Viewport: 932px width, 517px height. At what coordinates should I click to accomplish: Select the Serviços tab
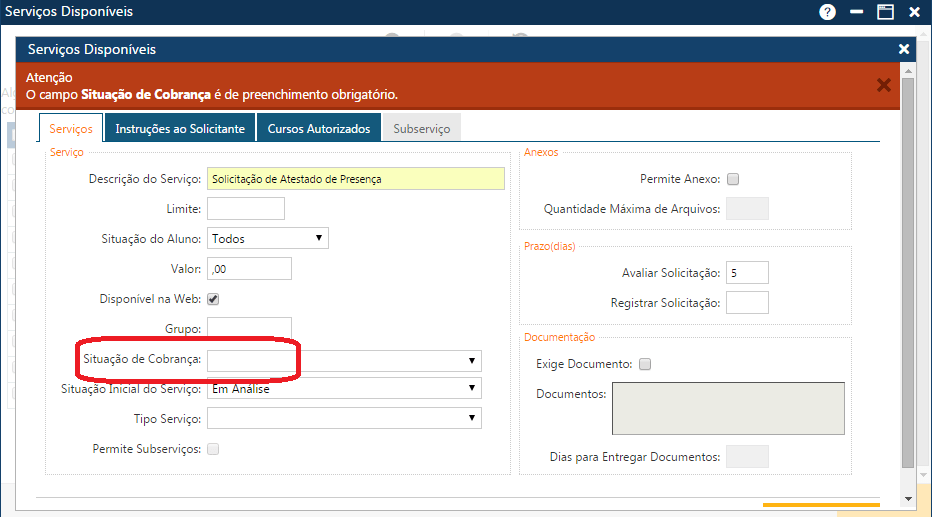pos(71,129)
